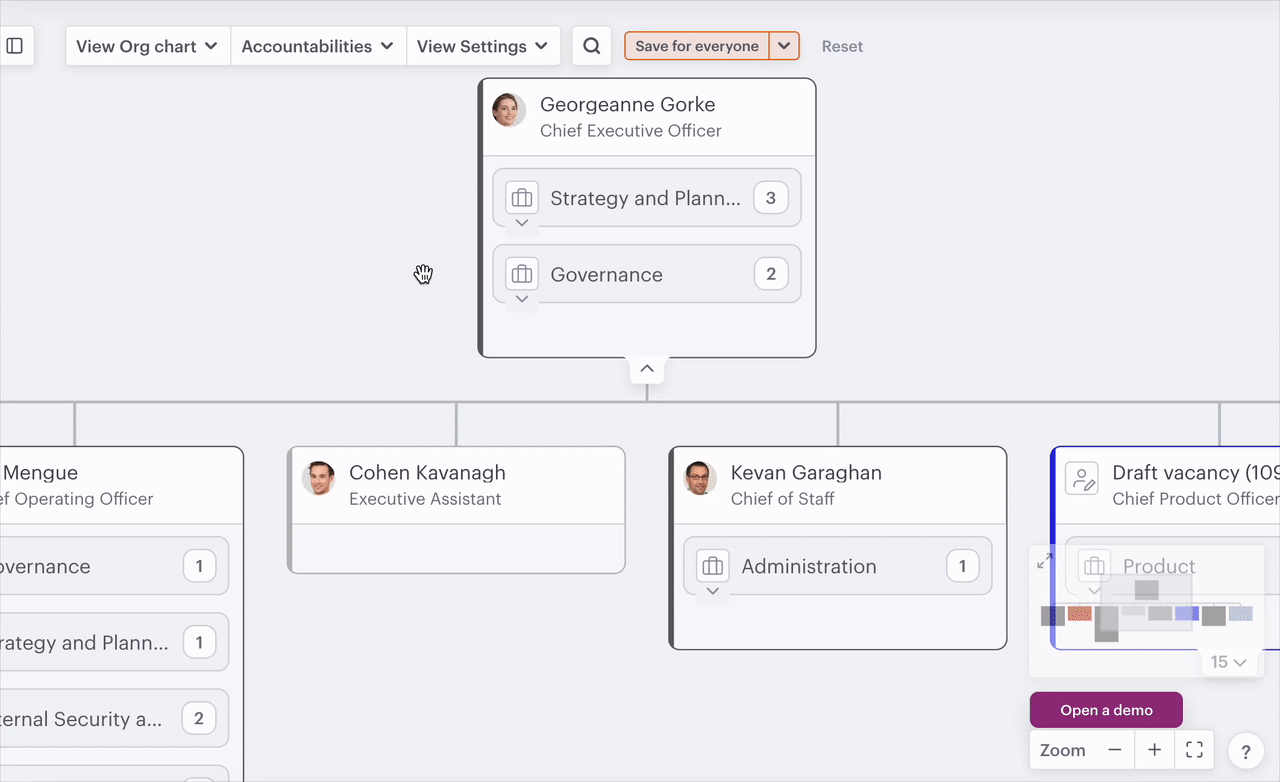Zoom out with the minus button

pos(1114,750)
